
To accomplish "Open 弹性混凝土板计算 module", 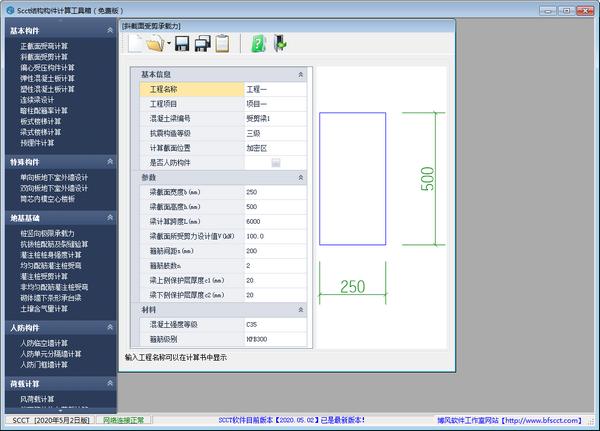I will [x=47, y=78].
